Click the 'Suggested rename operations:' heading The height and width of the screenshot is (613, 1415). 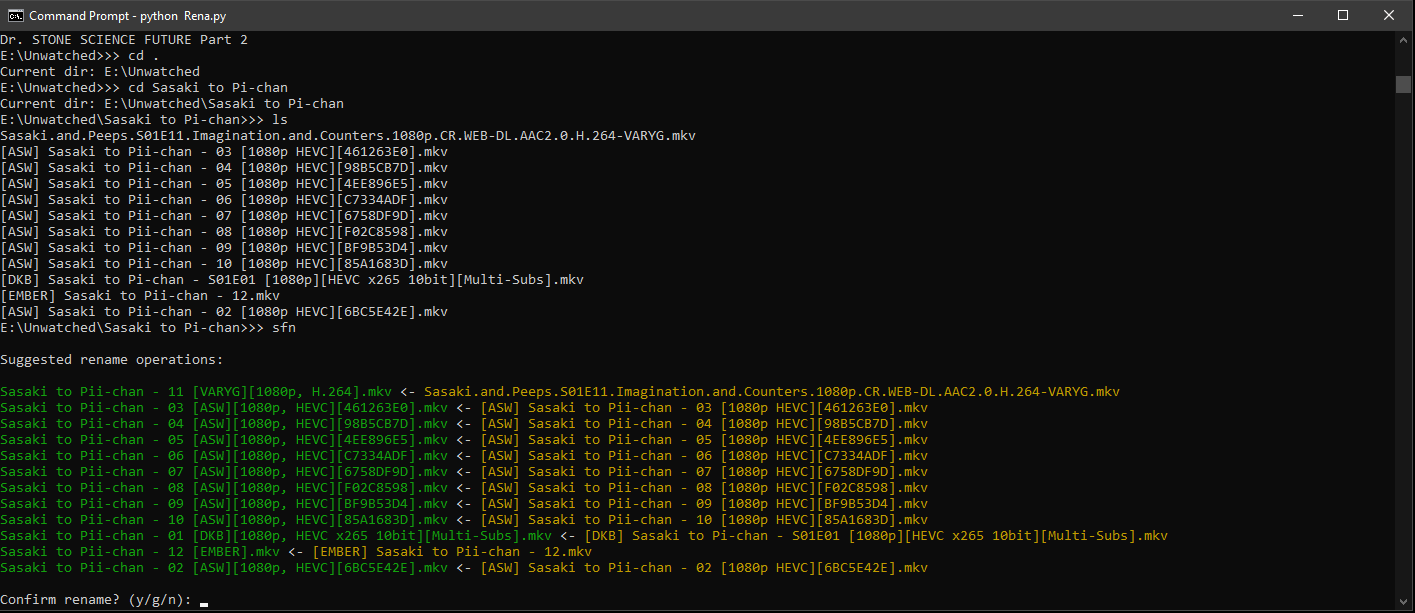pos(112,360)
